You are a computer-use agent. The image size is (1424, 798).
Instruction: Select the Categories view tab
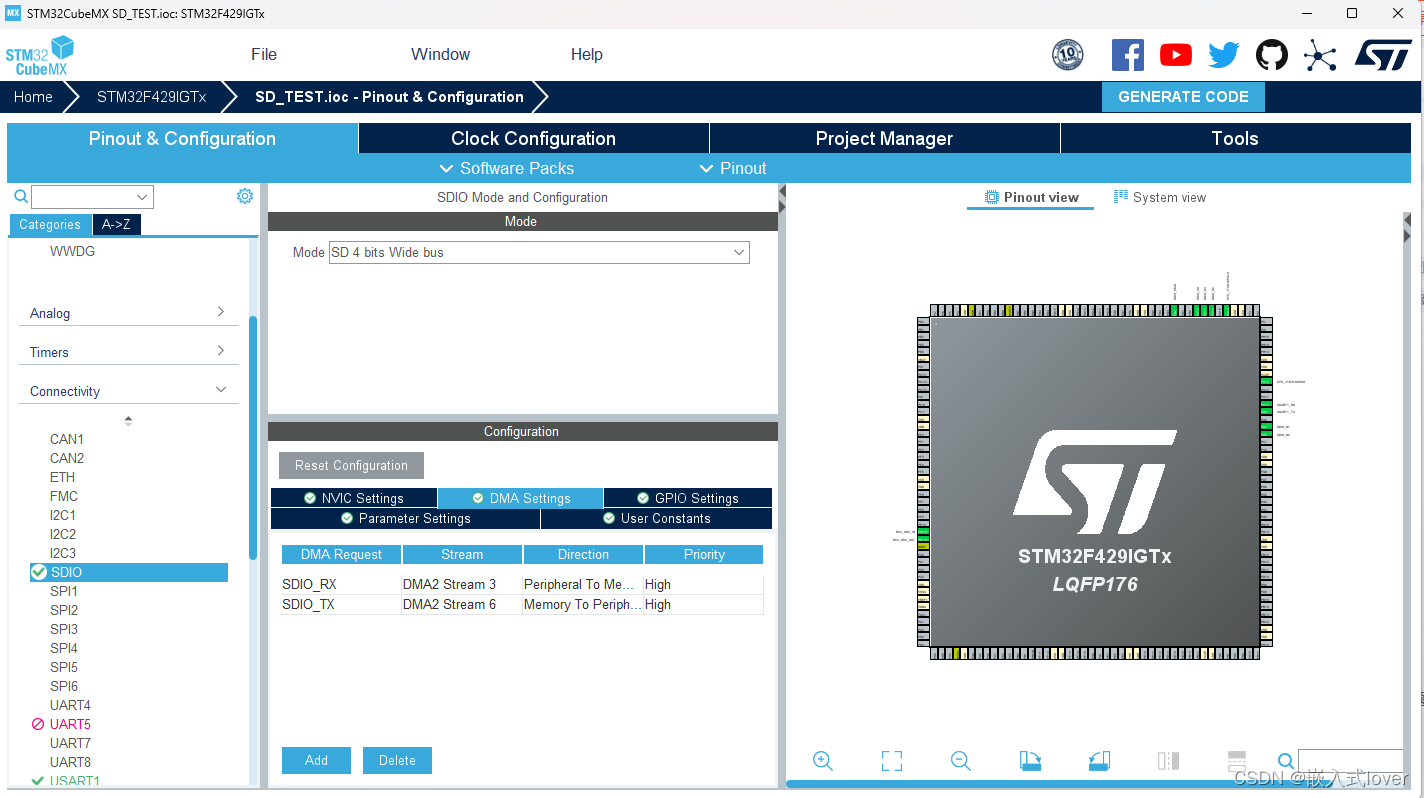(50, 224)
